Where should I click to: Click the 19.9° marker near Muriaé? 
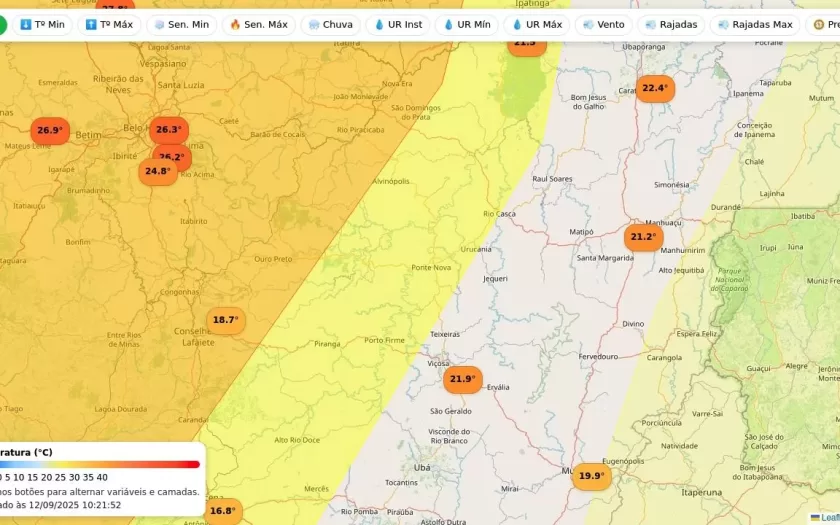coord(591,475)
